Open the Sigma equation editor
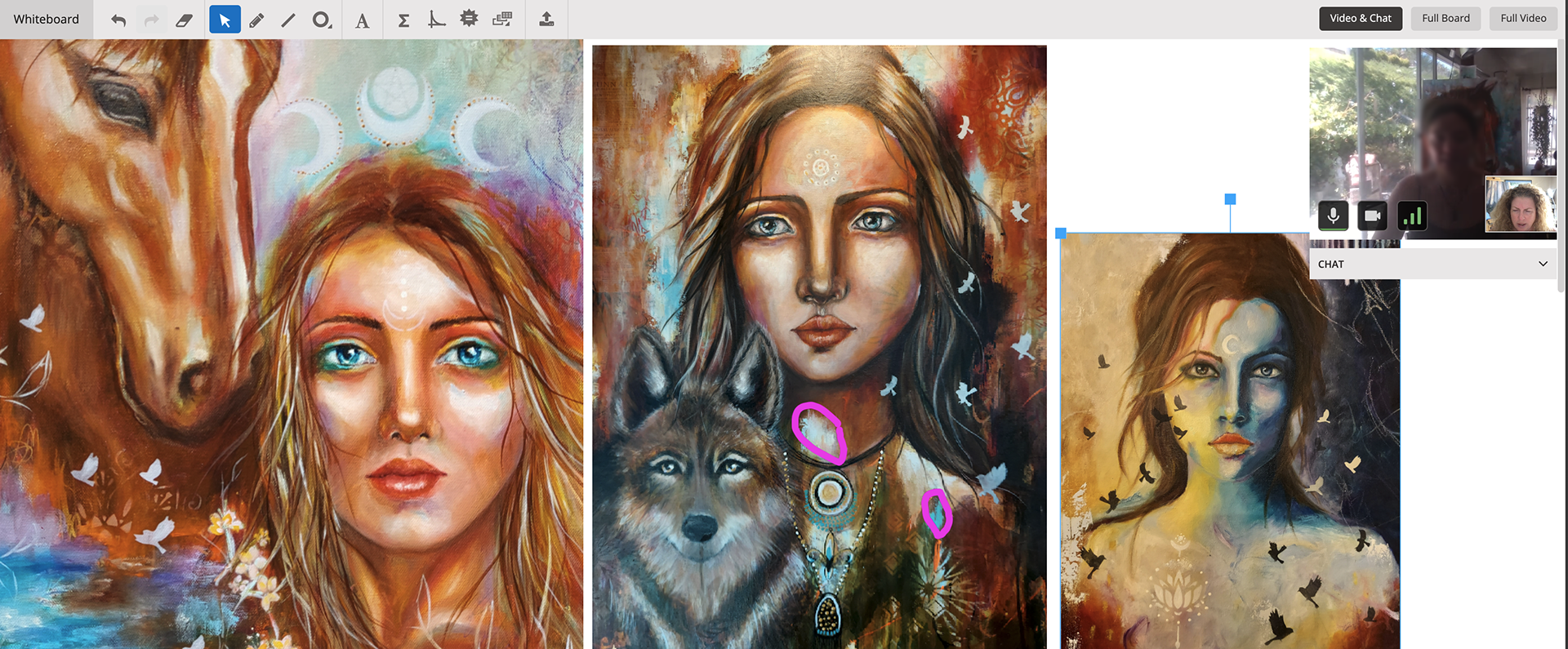This screenshot has height=649, width=1568. click(x=403, y=20)
